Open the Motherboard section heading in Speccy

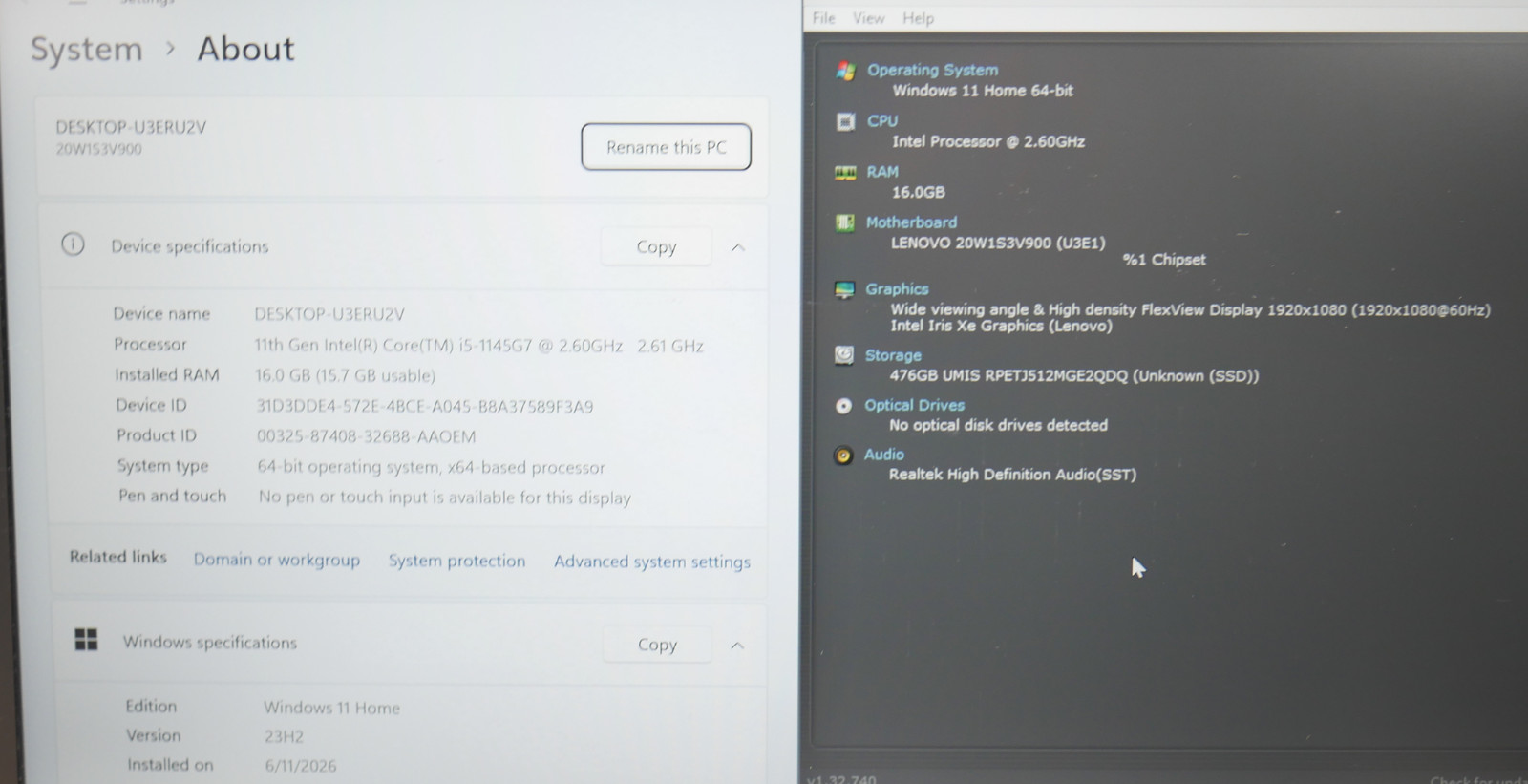[x=911, y=222]
